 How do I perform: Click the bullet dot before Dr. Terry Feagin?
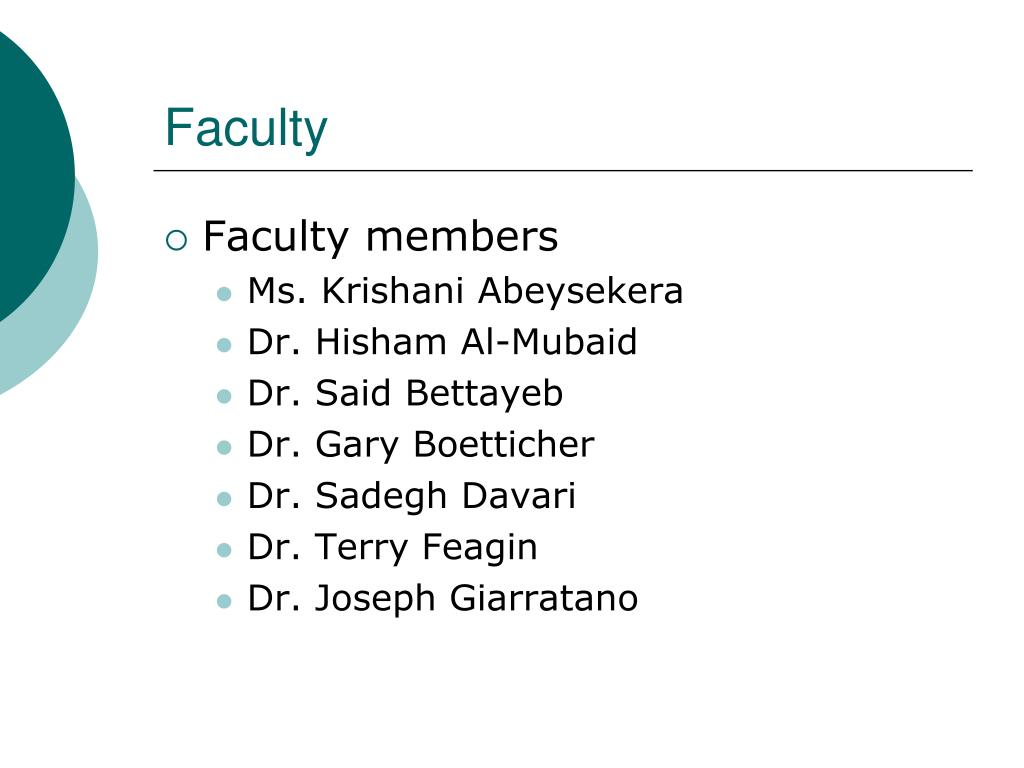tap(224, 550)
